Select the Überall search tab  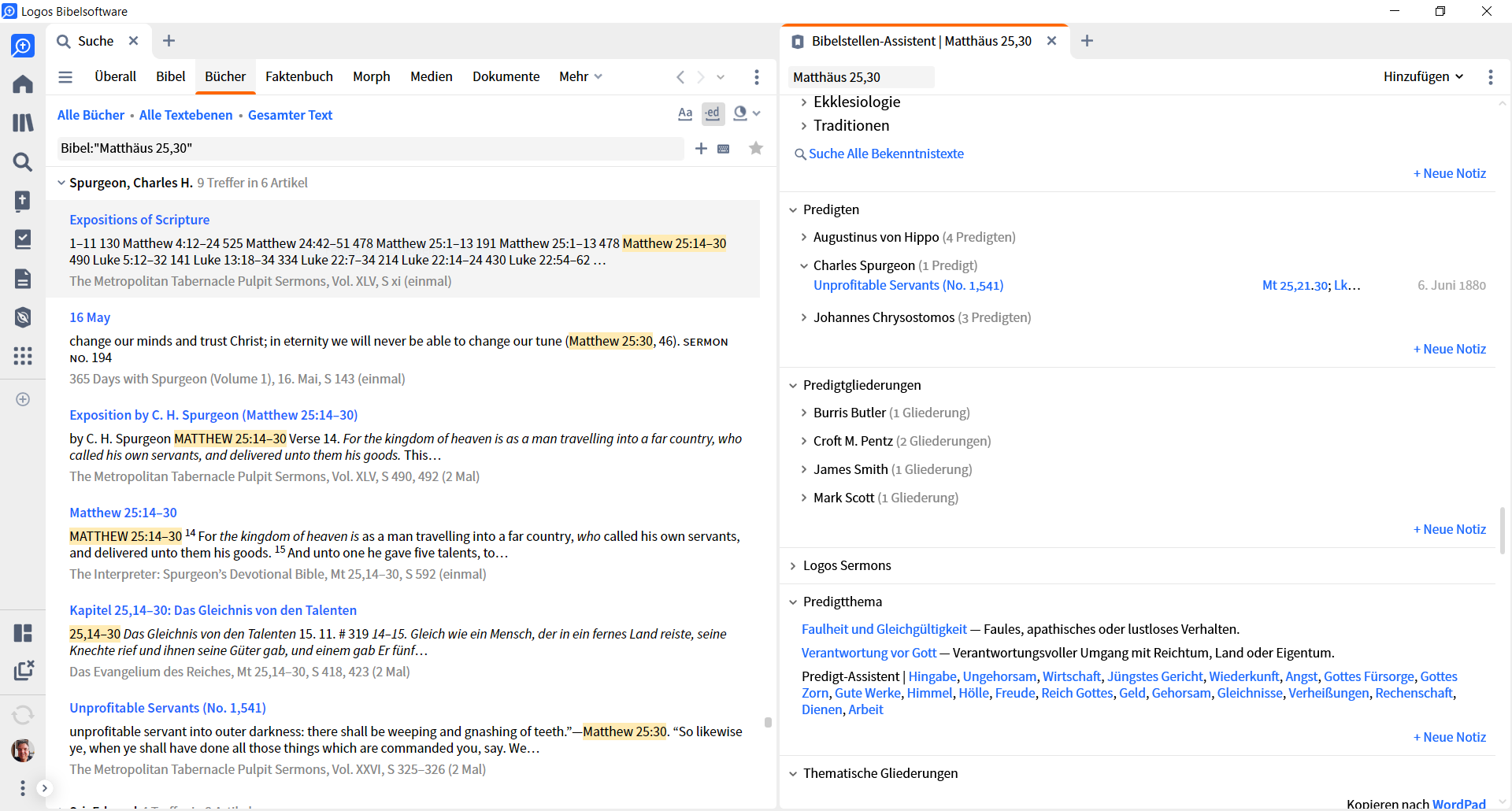click(x=115, y=76)
